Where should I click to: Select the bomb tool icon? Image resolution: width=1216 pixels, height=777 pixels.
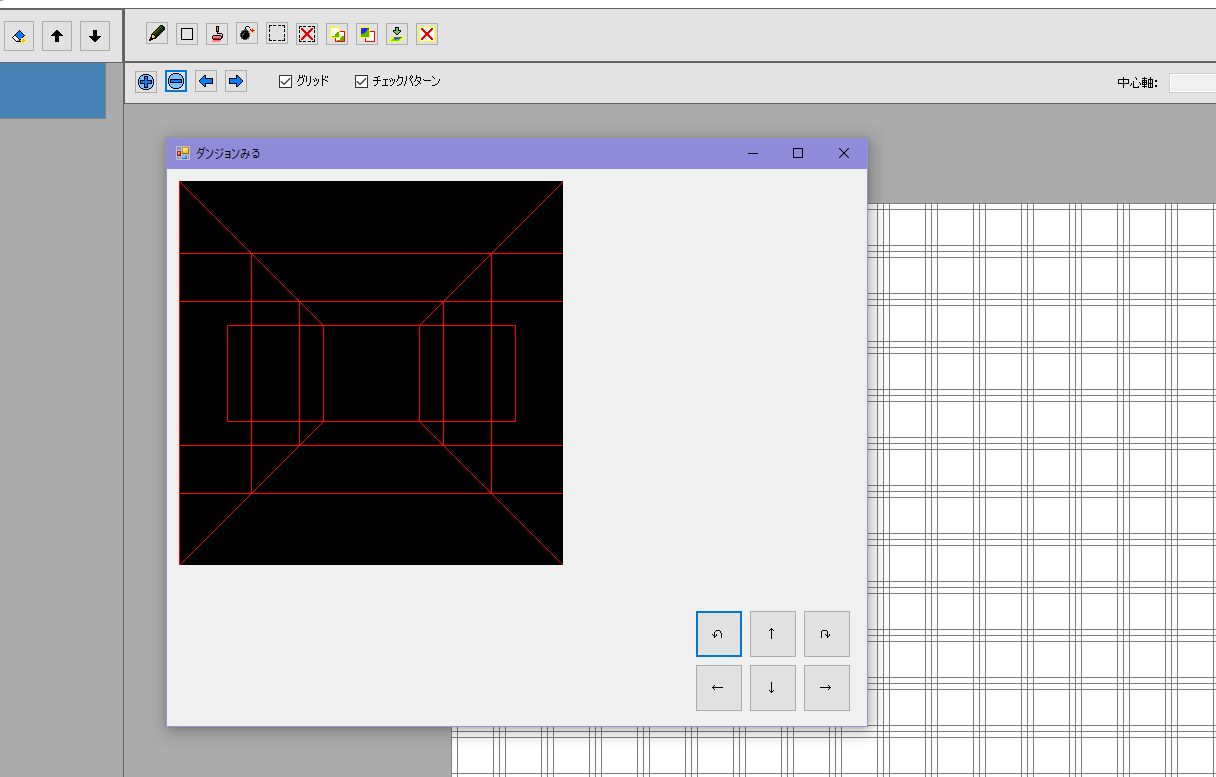(247, 34)
